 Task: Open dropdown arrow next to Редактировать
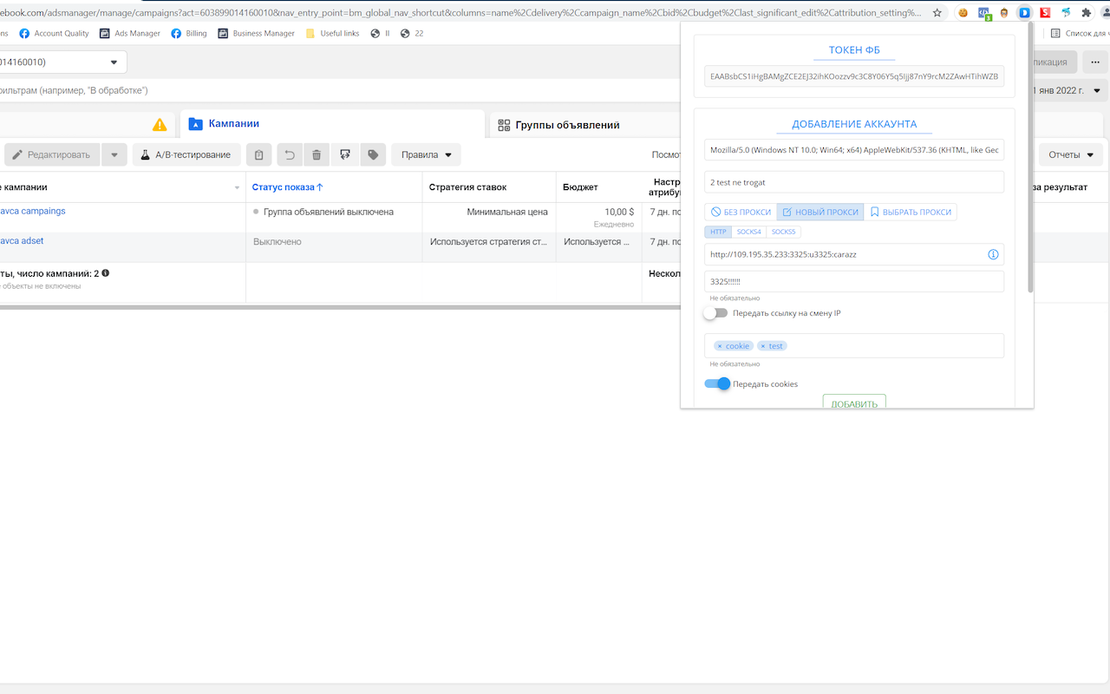pyautogui.click(x=114, y=155)
